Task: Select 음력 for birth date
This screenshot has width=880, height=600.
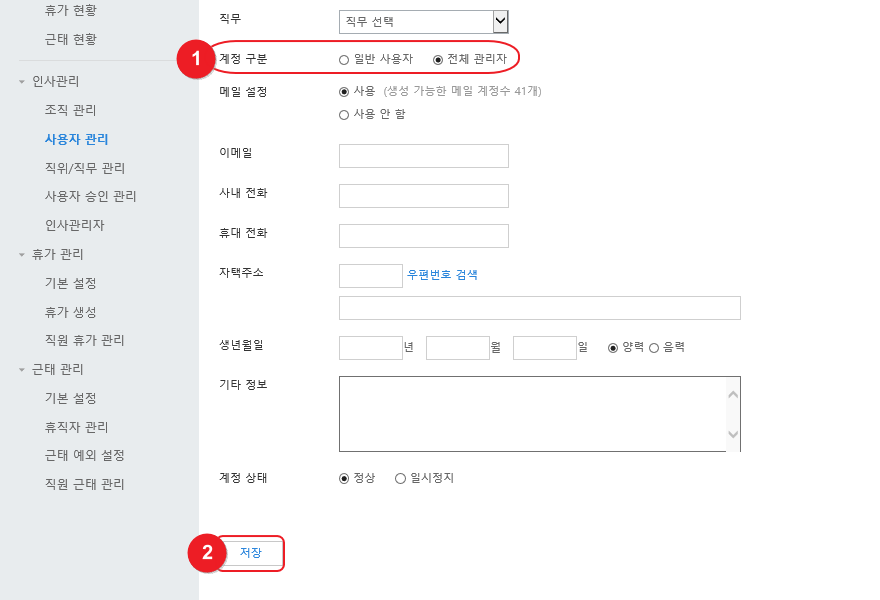Action: click(x=654, y=348)
